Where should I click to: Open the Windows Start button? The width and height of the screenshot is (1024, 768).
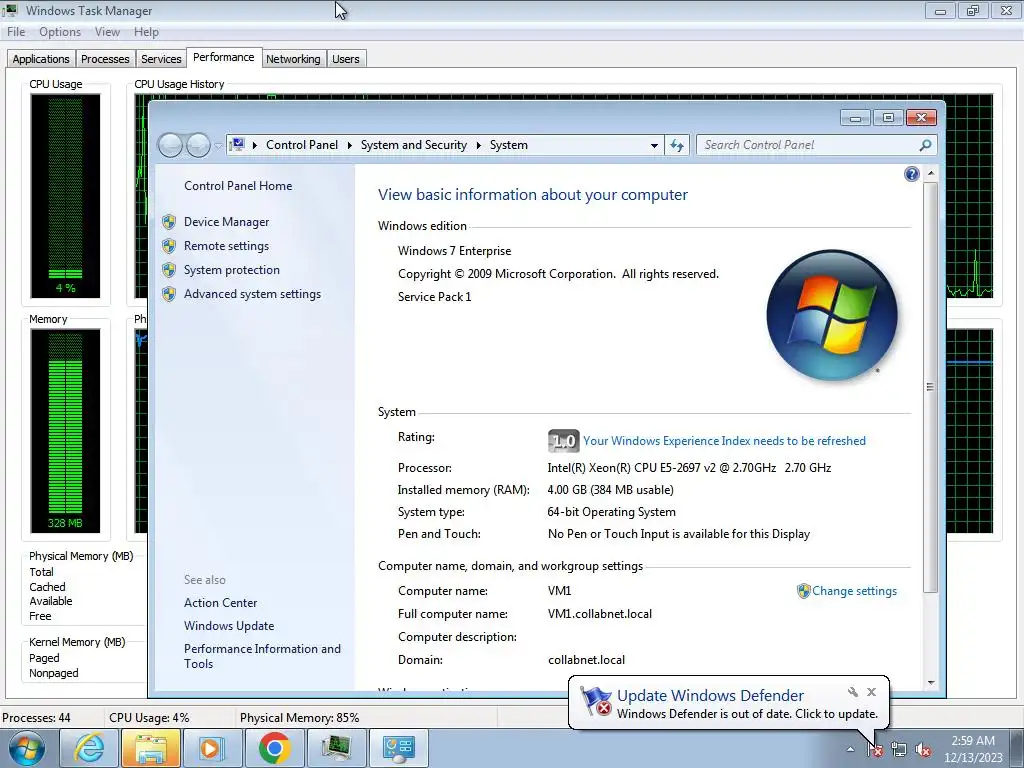click(26, 748)
